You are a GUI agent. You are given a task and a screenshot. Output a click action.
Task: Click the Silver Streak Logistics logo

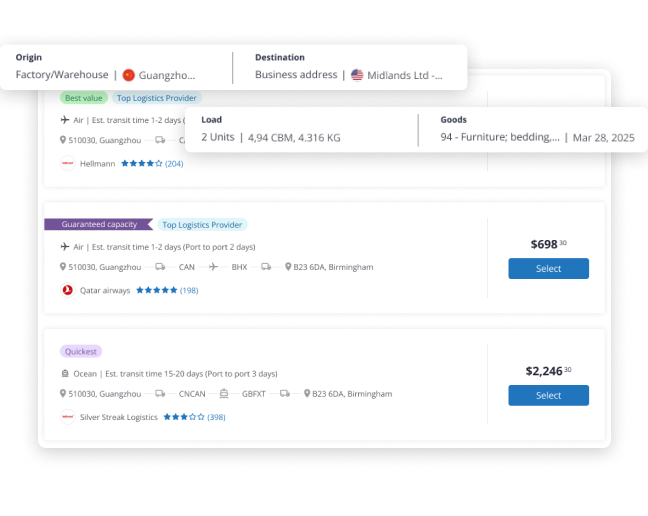coord(68,416)
